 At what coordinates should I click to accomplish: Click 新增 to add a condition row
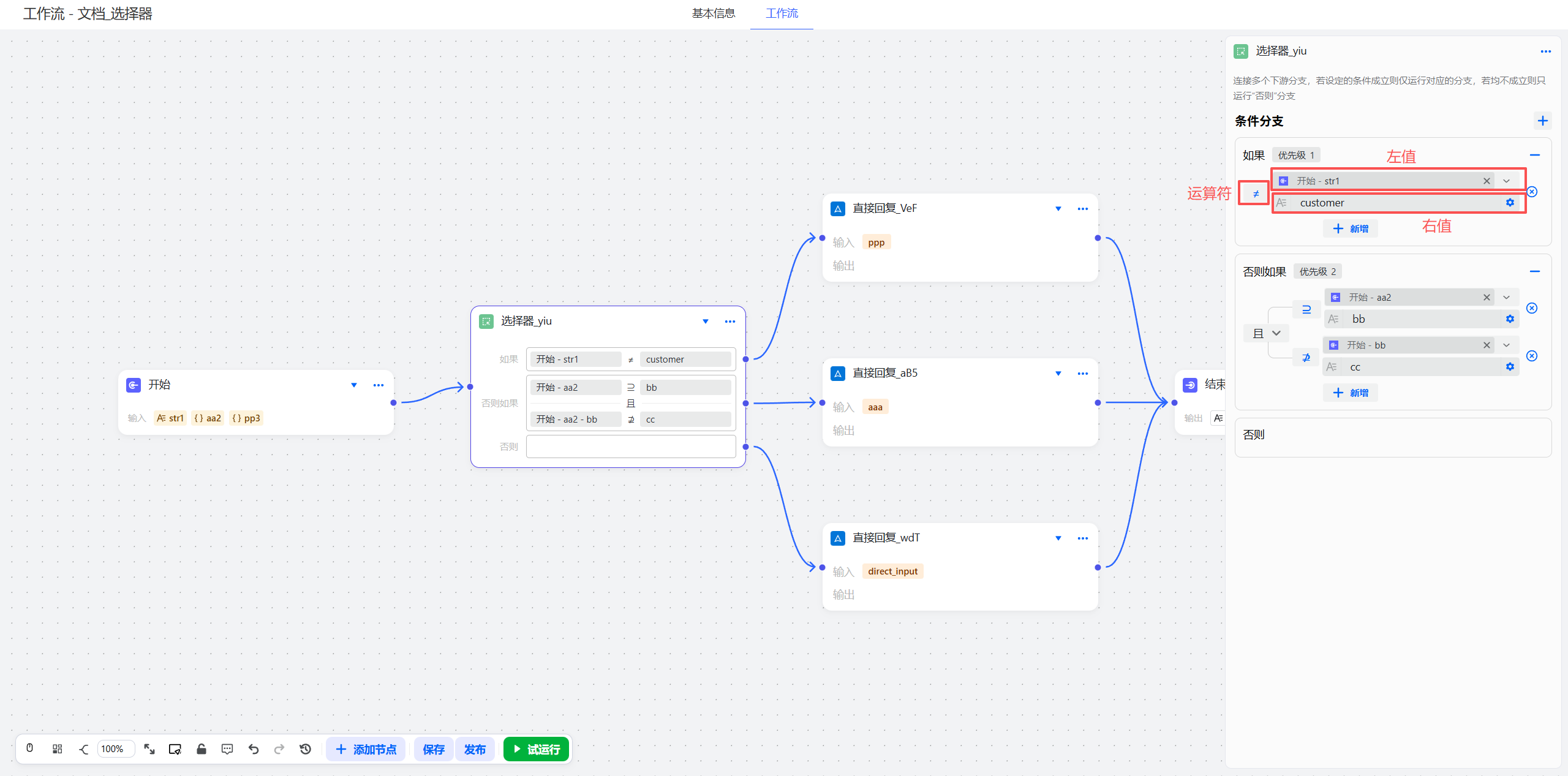[1350, 228]
